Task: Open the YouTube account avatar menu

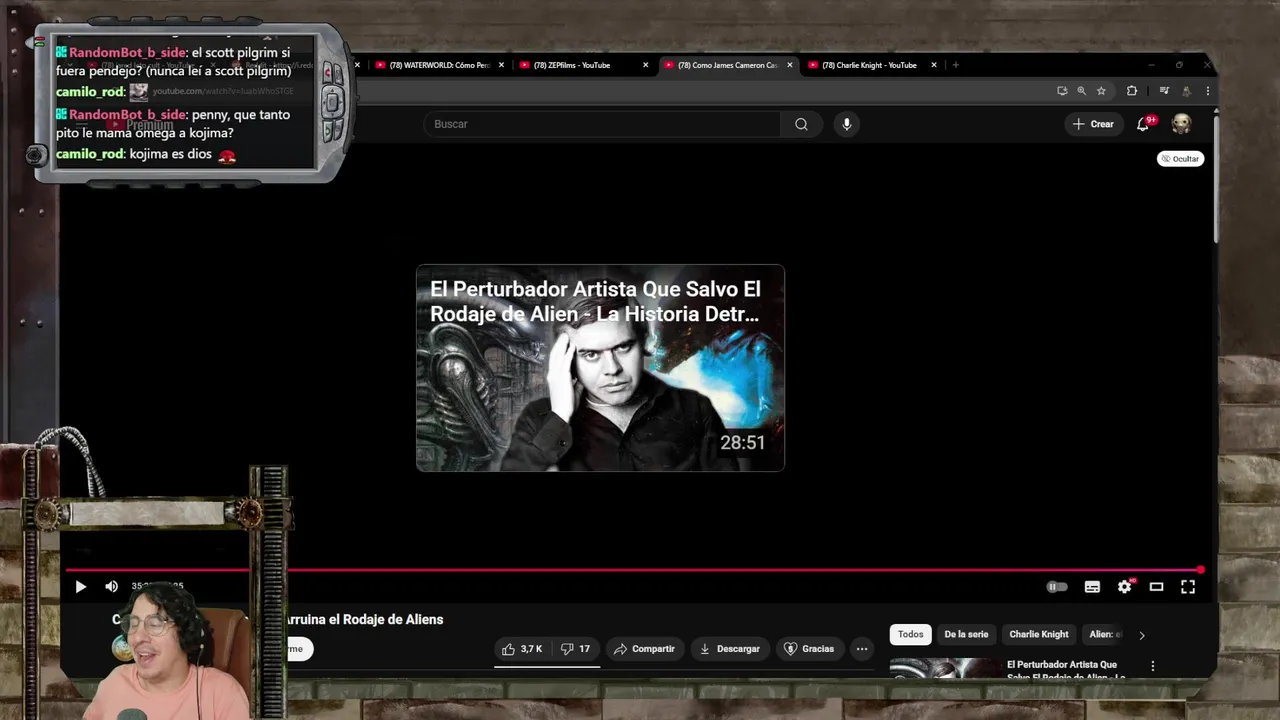Action: 1182,124
